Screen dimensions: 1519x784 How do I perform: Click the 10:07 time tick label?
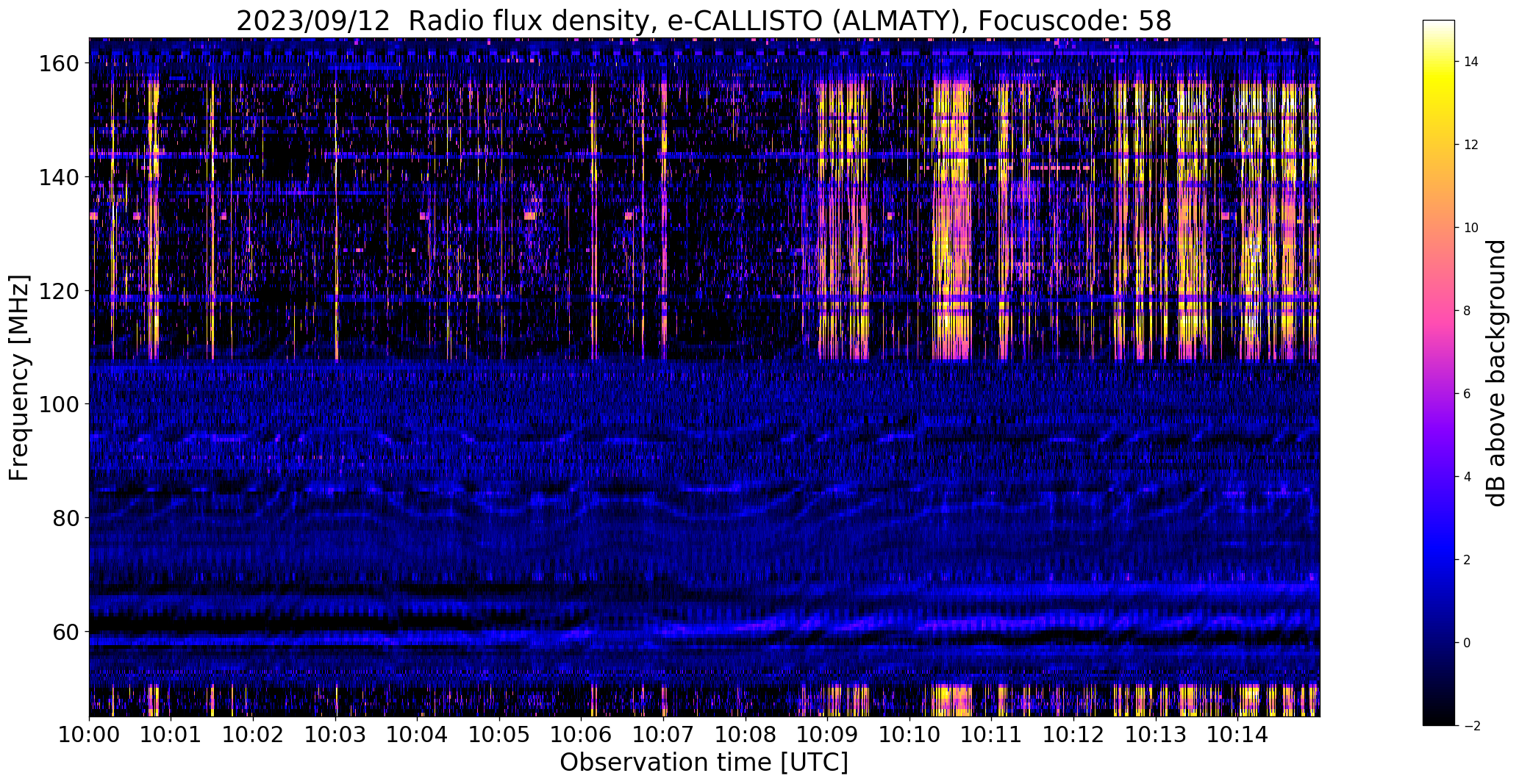click(663, 734)
